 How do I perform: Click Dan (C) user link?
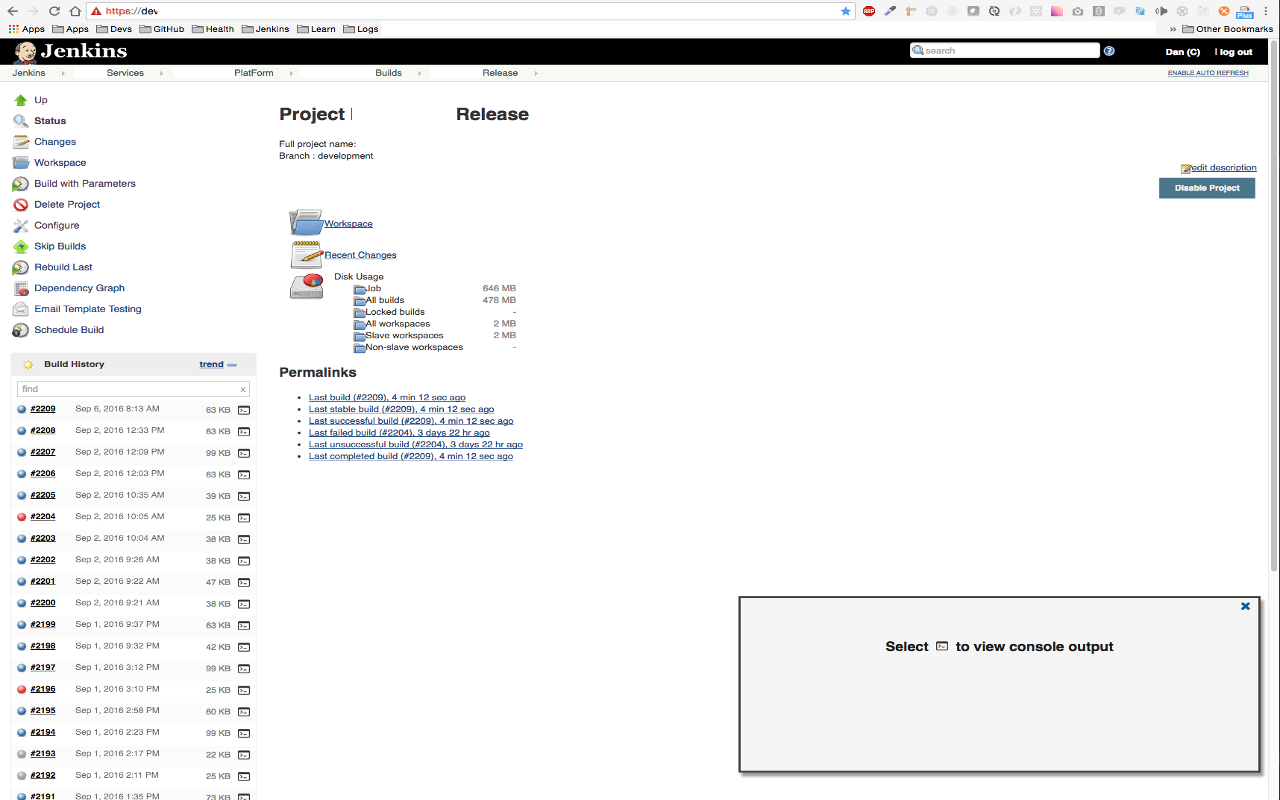point(1183,52)
